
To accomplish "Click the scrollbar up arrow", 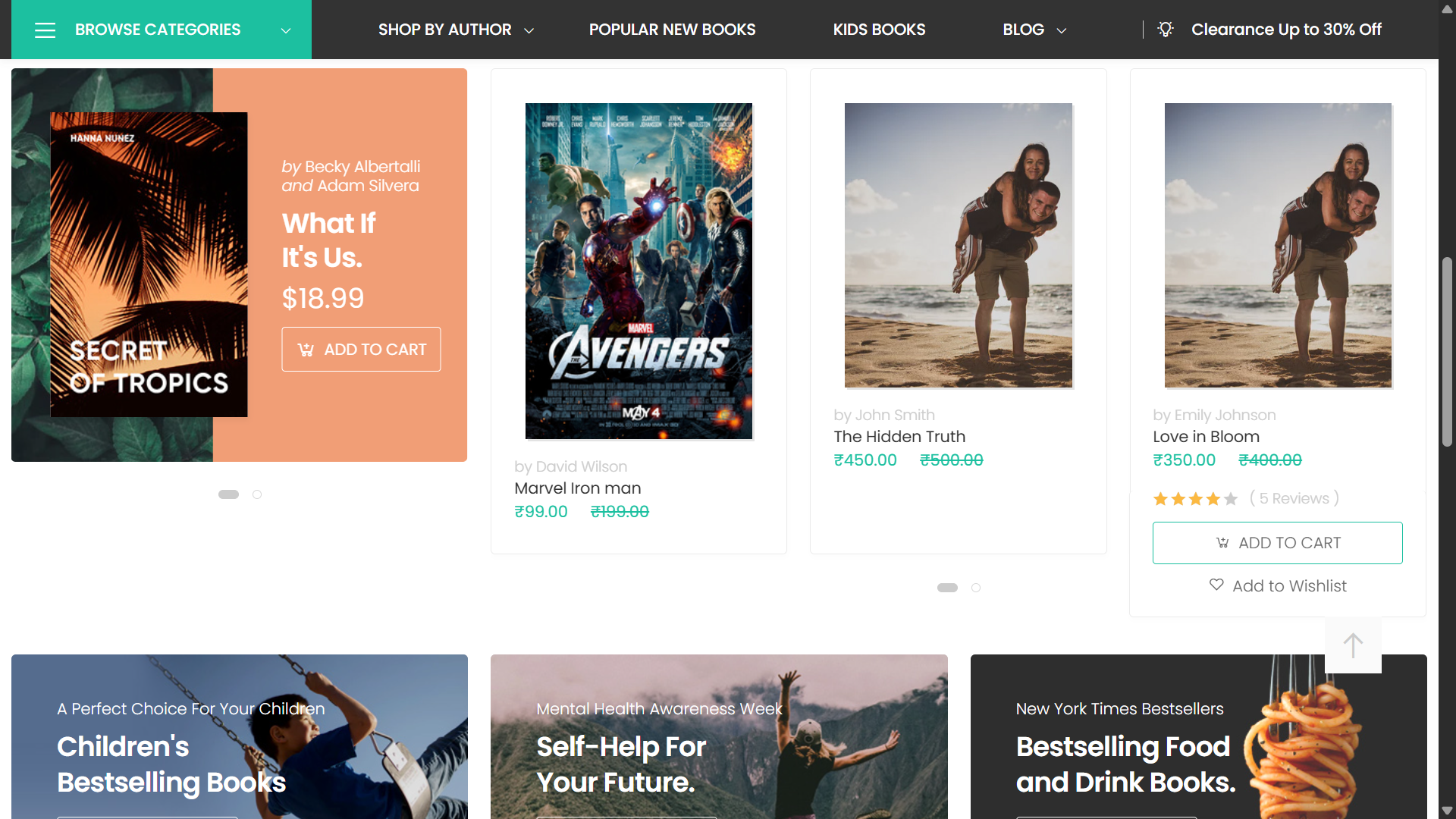I will coord(1447,9).
